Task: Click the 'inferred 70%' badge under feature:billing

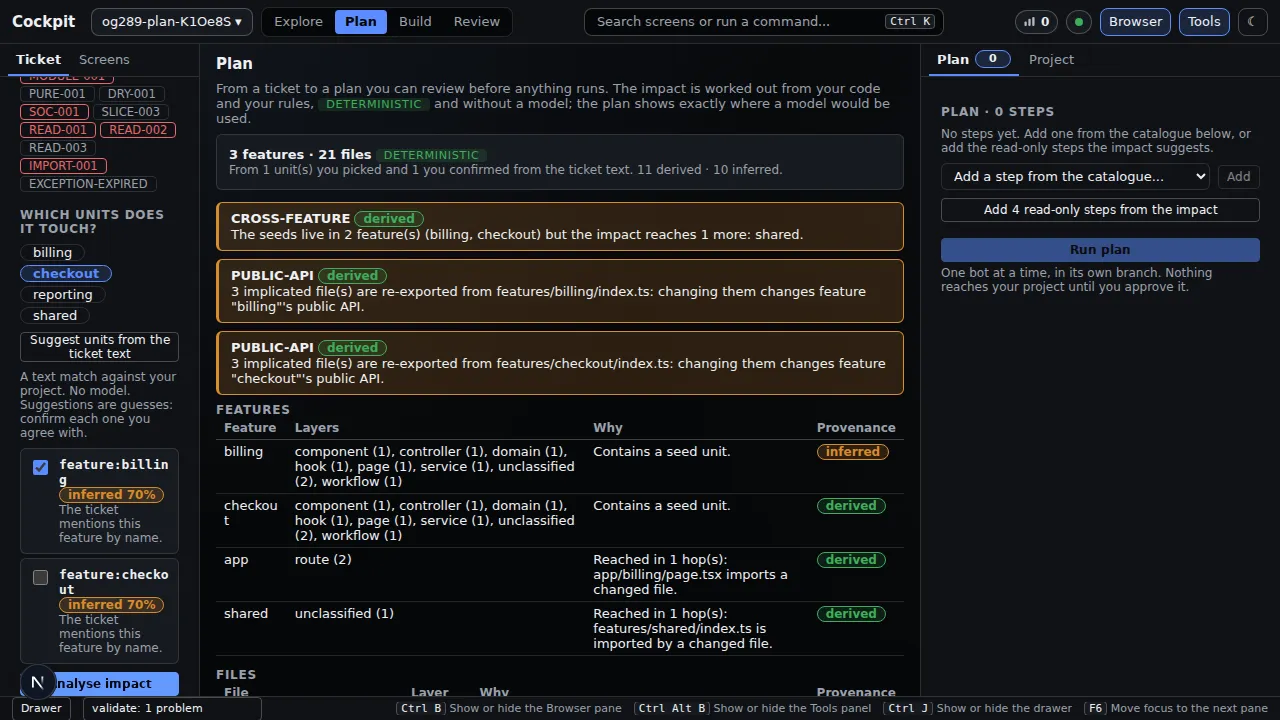Action: click(x=111, y=494)
